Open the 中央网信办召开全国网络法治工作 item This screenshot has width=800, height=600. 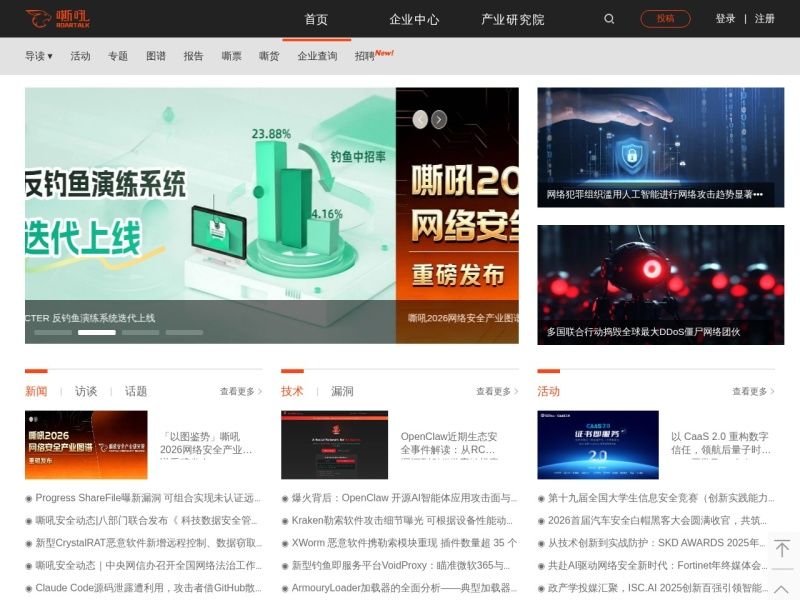pyautogui.click(x=148, y=565)
